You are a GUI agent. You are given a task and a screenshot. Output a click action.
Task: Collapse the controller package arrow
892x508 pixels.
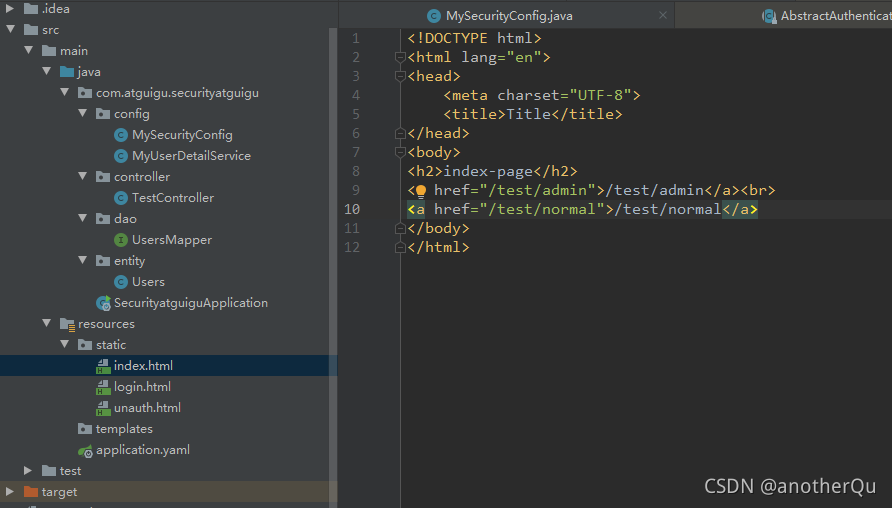[83, 176]
